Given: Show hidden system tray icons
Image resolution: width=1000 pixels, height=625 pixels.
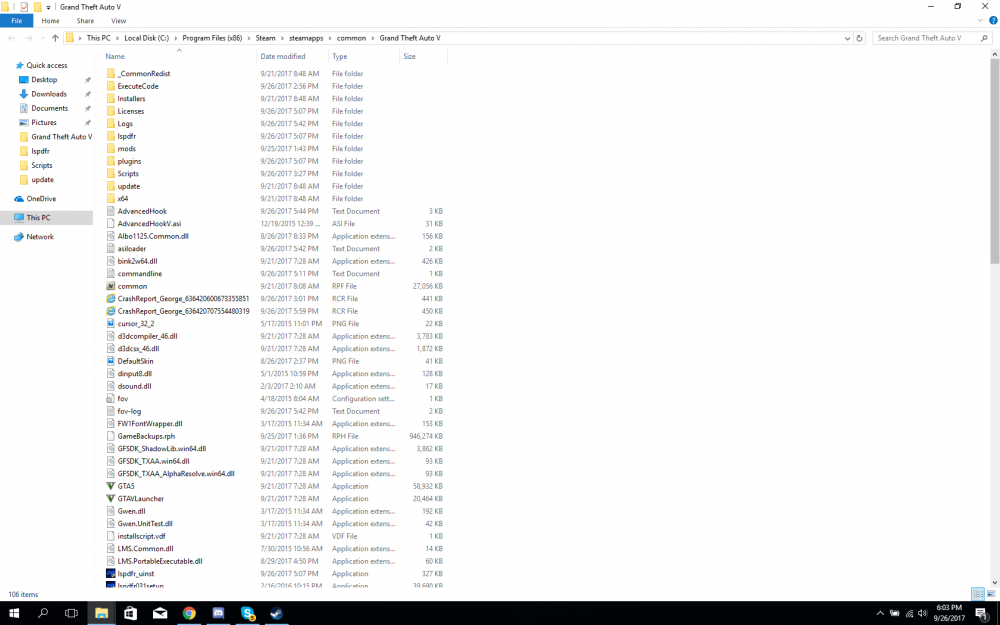Looking at the screenshot, I should [880, 613].
